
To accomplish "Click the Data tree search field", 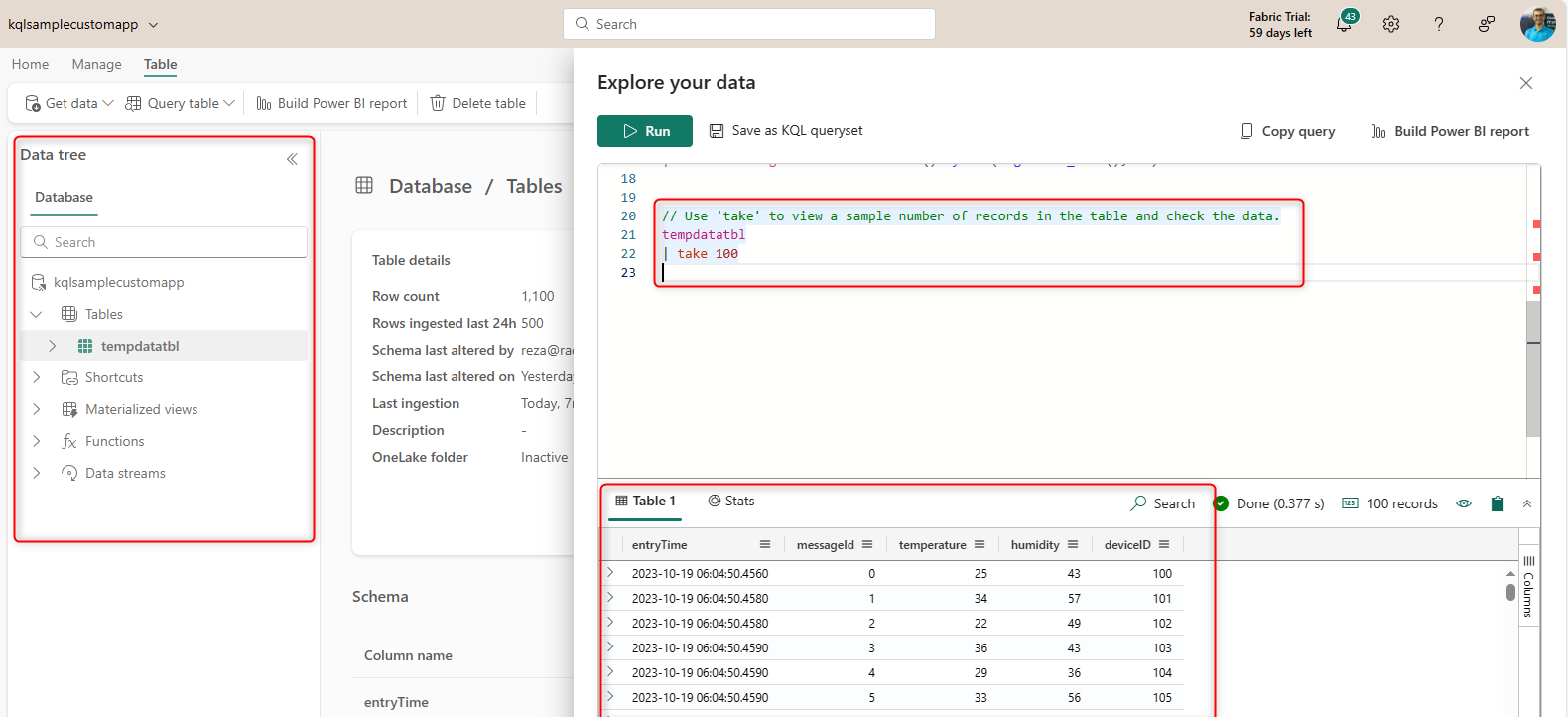I will pos(164,242).
